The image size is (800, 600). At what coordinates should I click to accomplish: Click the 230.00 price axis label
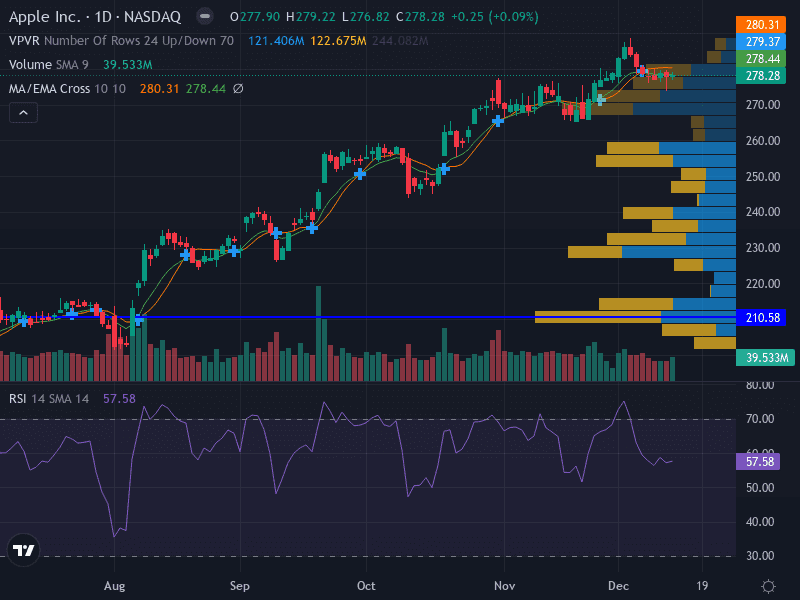tap(763, 248)
